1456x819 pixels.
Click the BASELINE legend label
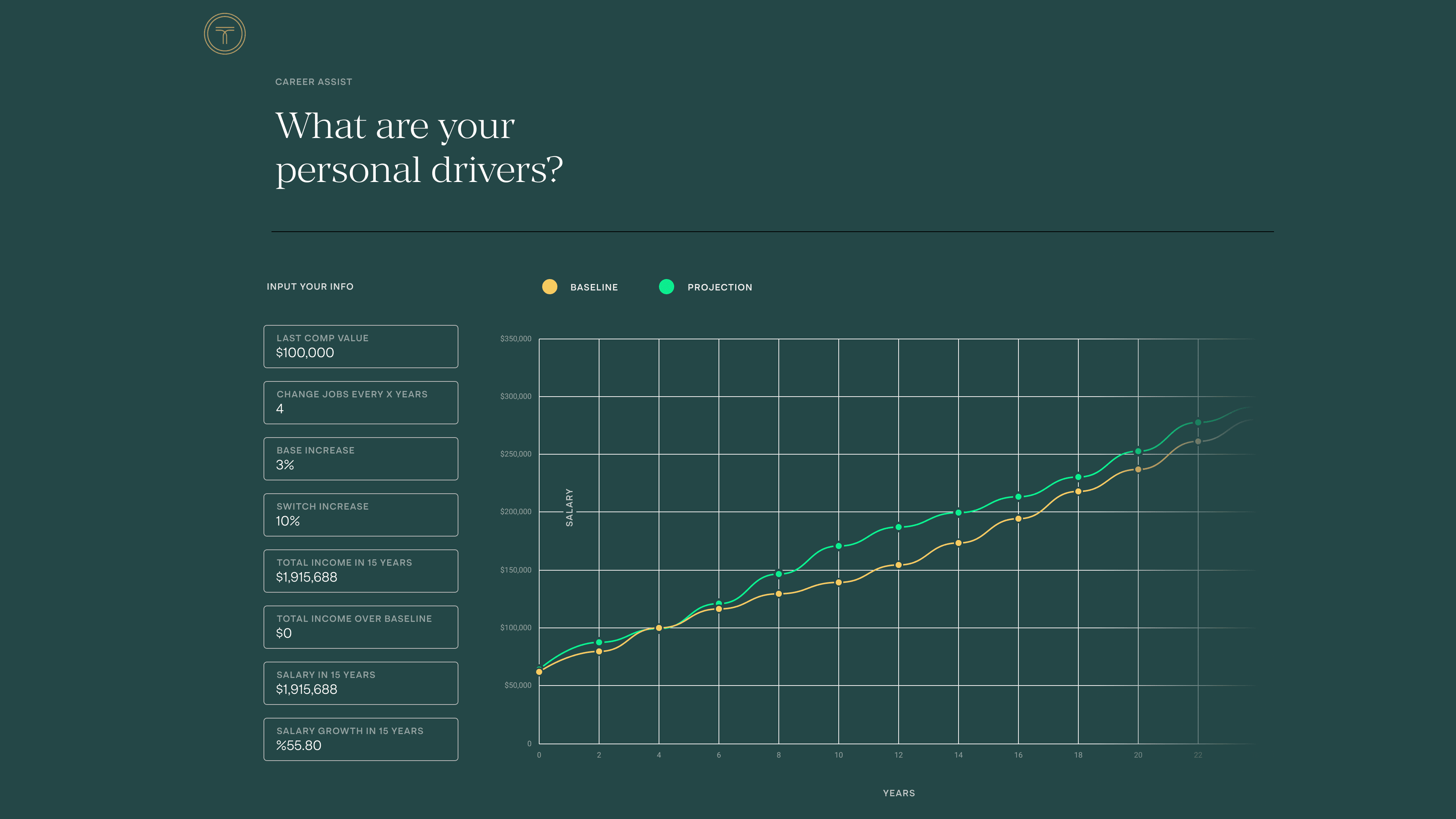[593, 287]
